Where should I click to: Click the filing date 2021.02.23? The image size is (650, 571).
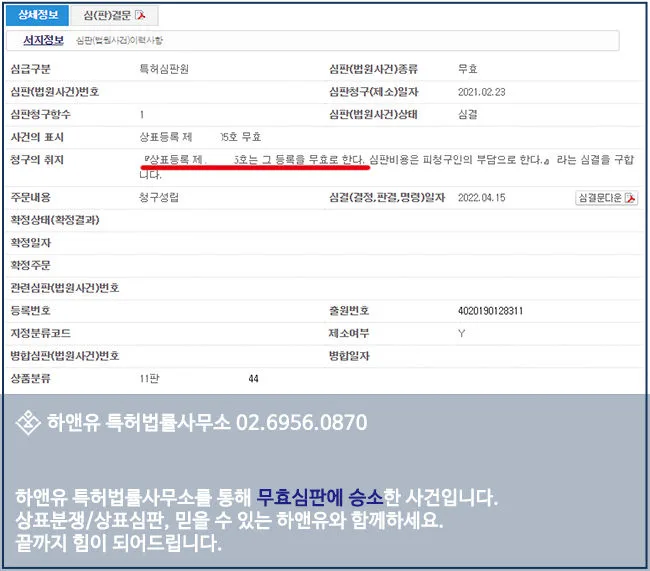482,92
